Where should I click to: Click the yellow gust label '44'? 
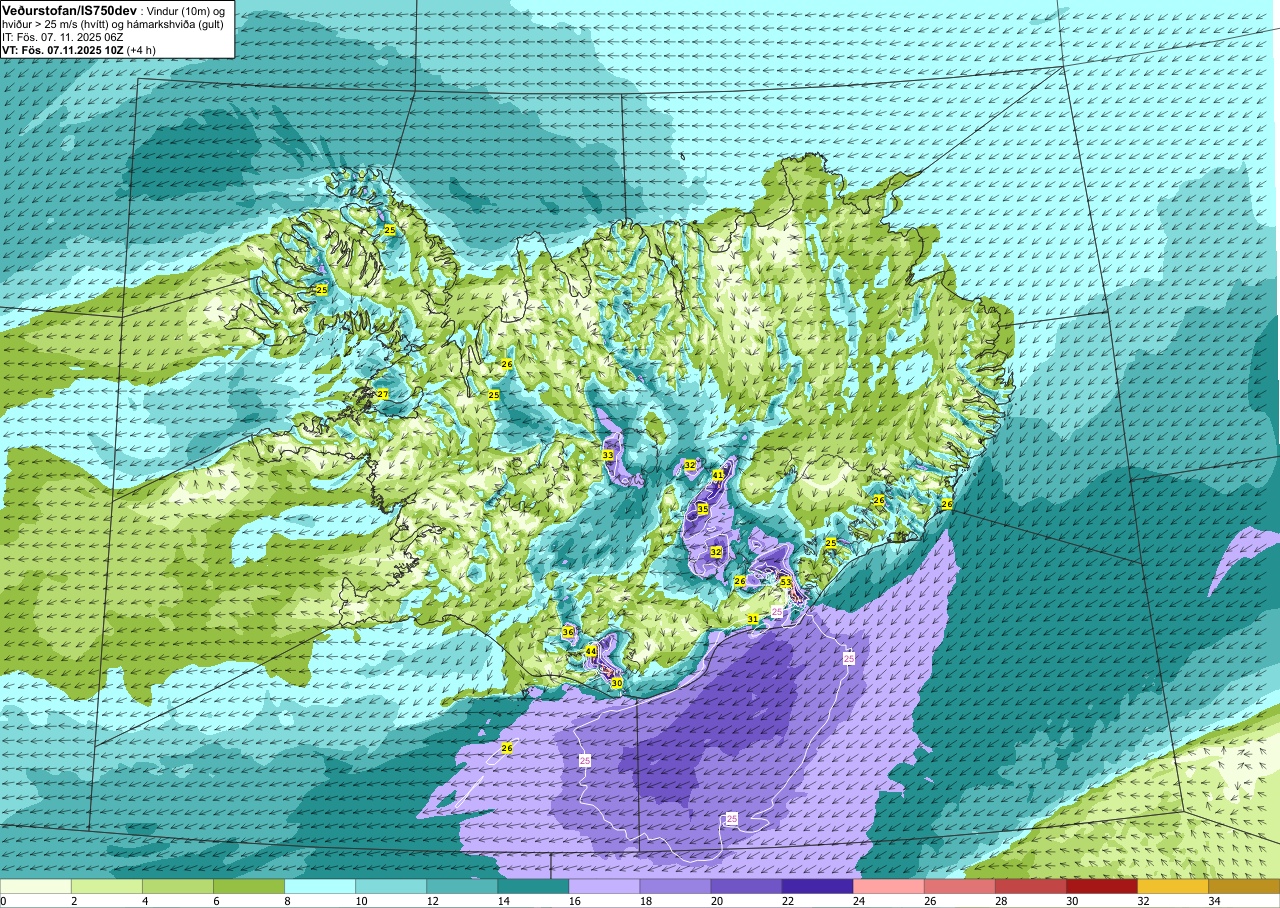591,651
